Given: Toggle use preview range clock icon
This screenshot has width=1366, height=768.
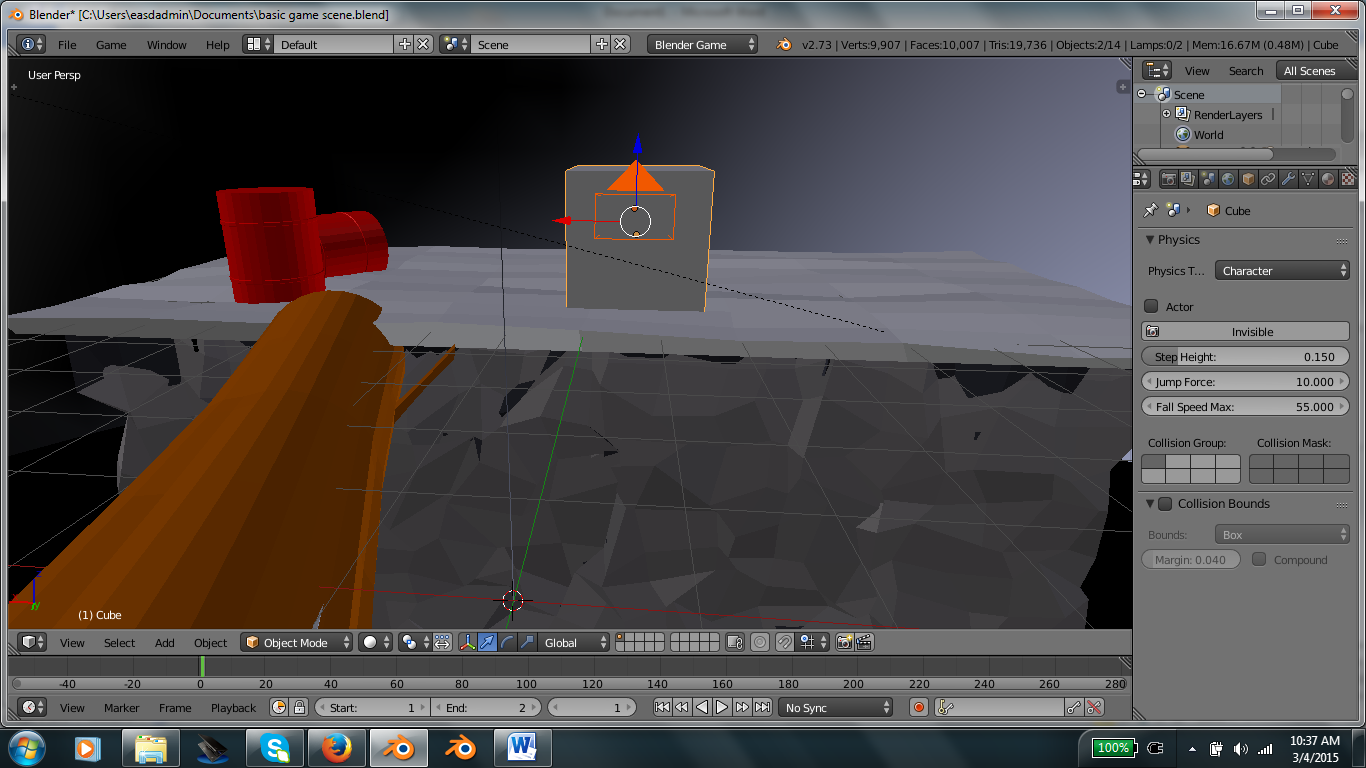Looking at the screenshot, I should coord(279,707).
